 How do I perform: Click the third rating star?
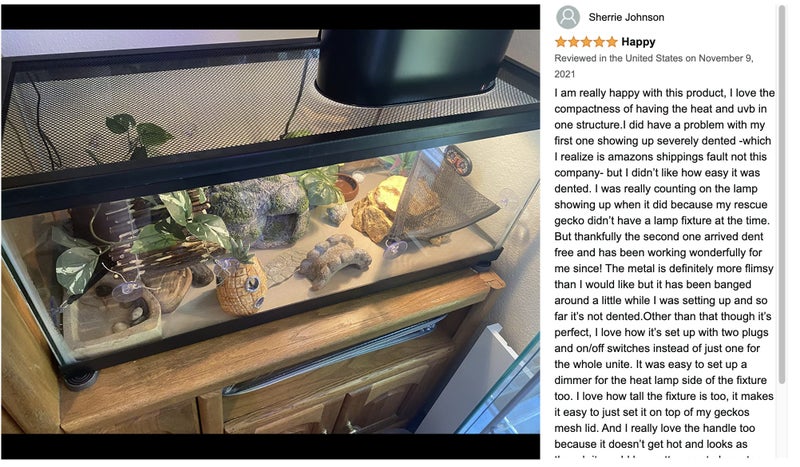(587, 42)
